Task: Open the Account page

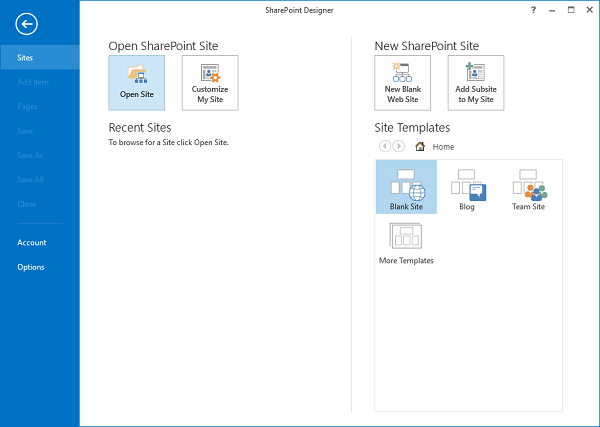Action: [31, 243]
